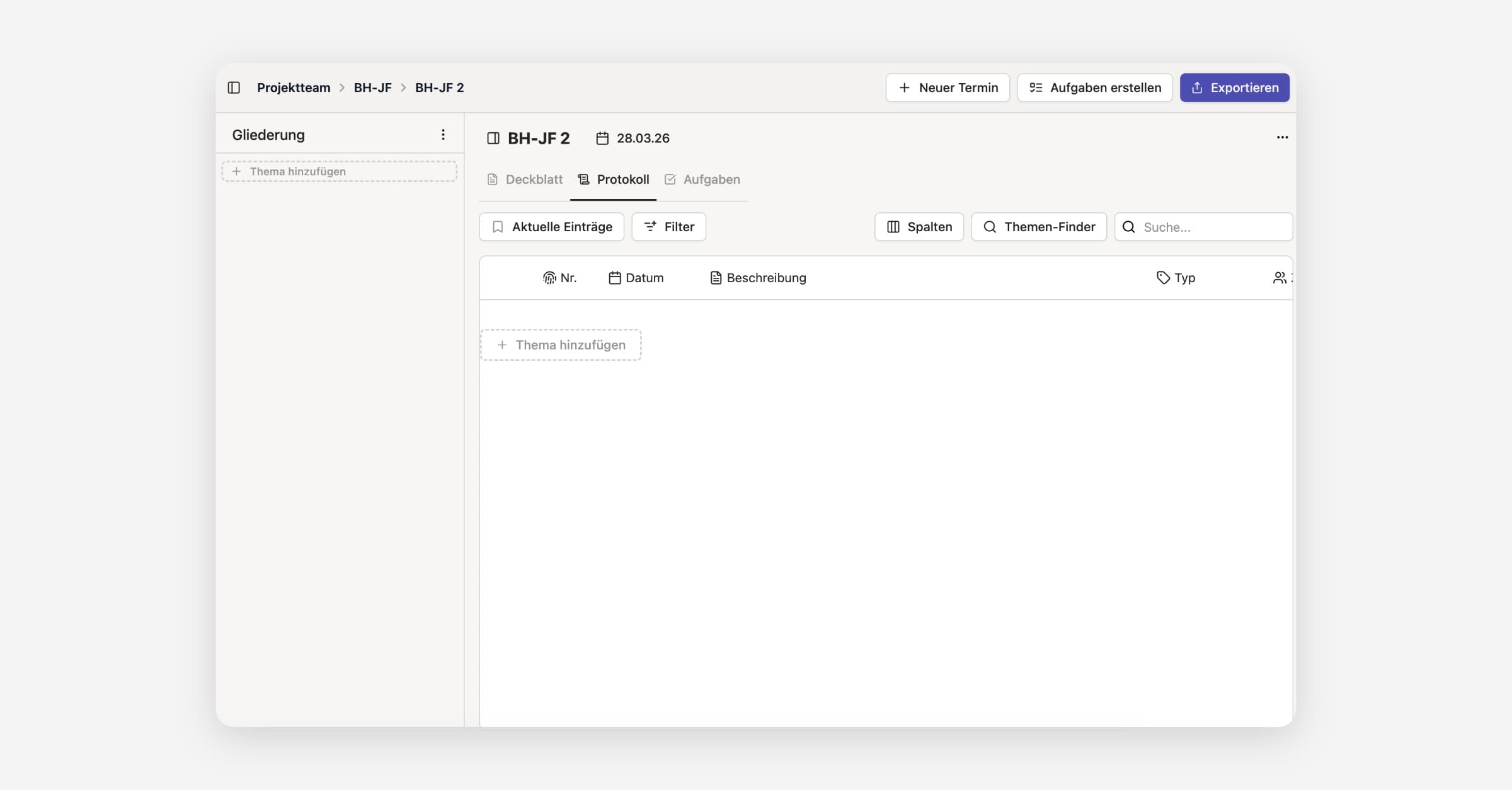Switch to the Deckblatt tab

(525, 180)
